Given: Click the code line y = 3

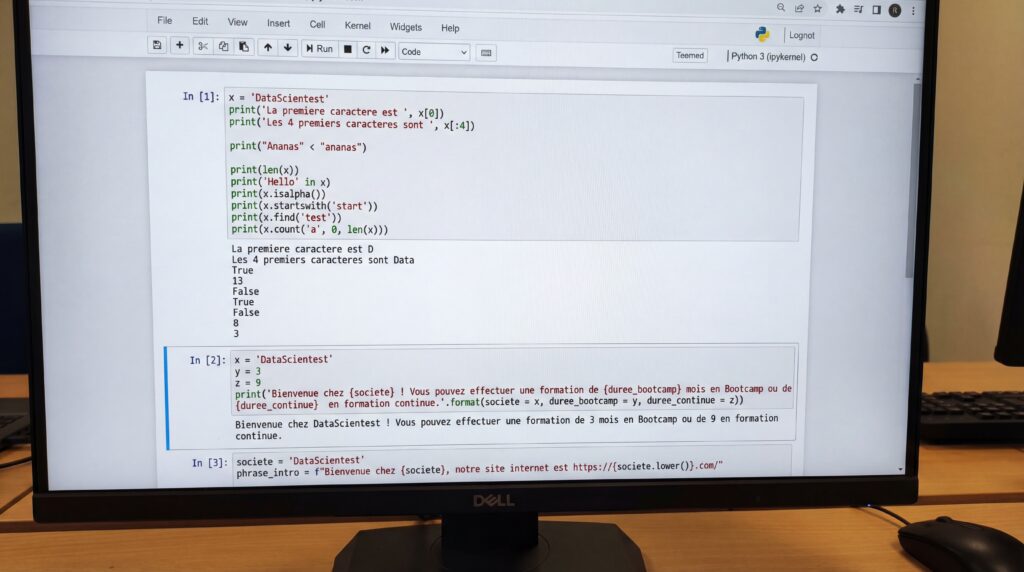Looking at the screenshot, I should pos(248,371).
